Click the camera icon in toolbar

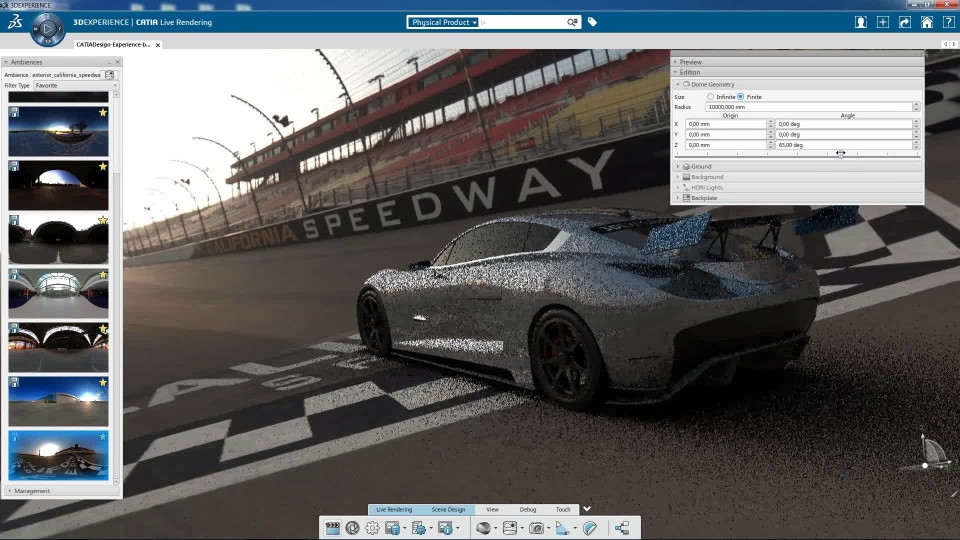coord(536,528)
